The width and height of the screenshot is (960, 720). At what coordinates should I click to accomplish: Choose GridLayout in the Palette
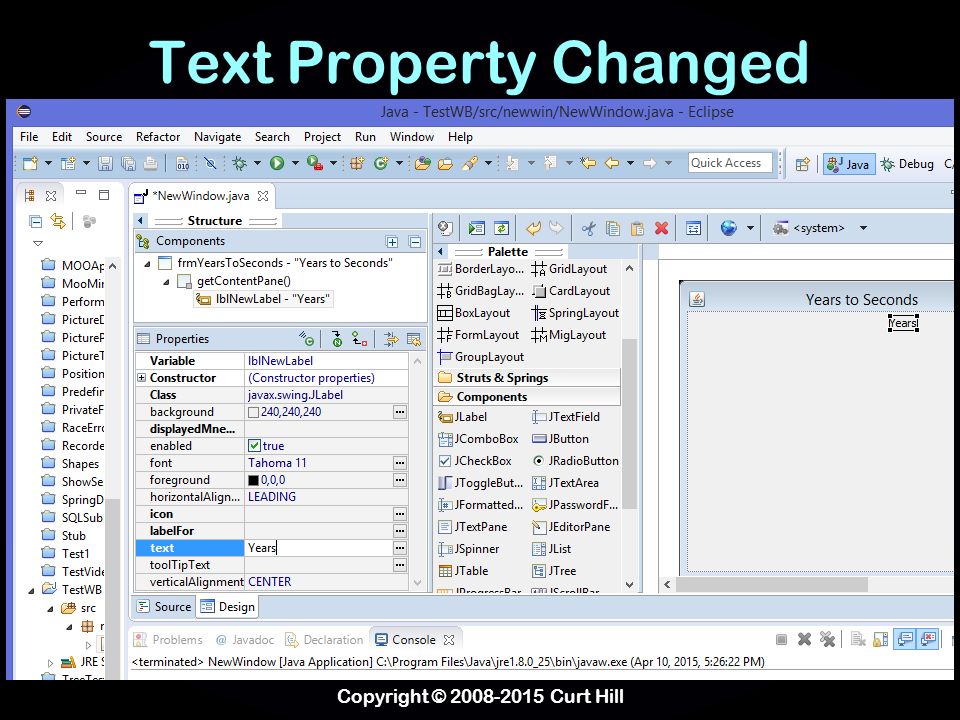[569, 269]
